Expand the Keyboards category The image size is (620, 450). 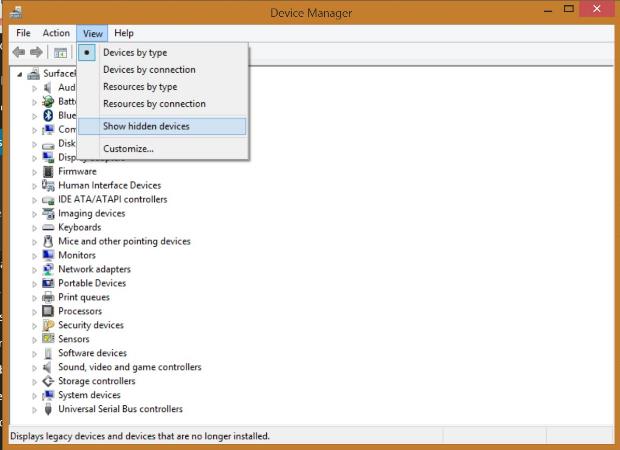click(x=34, y=228)
